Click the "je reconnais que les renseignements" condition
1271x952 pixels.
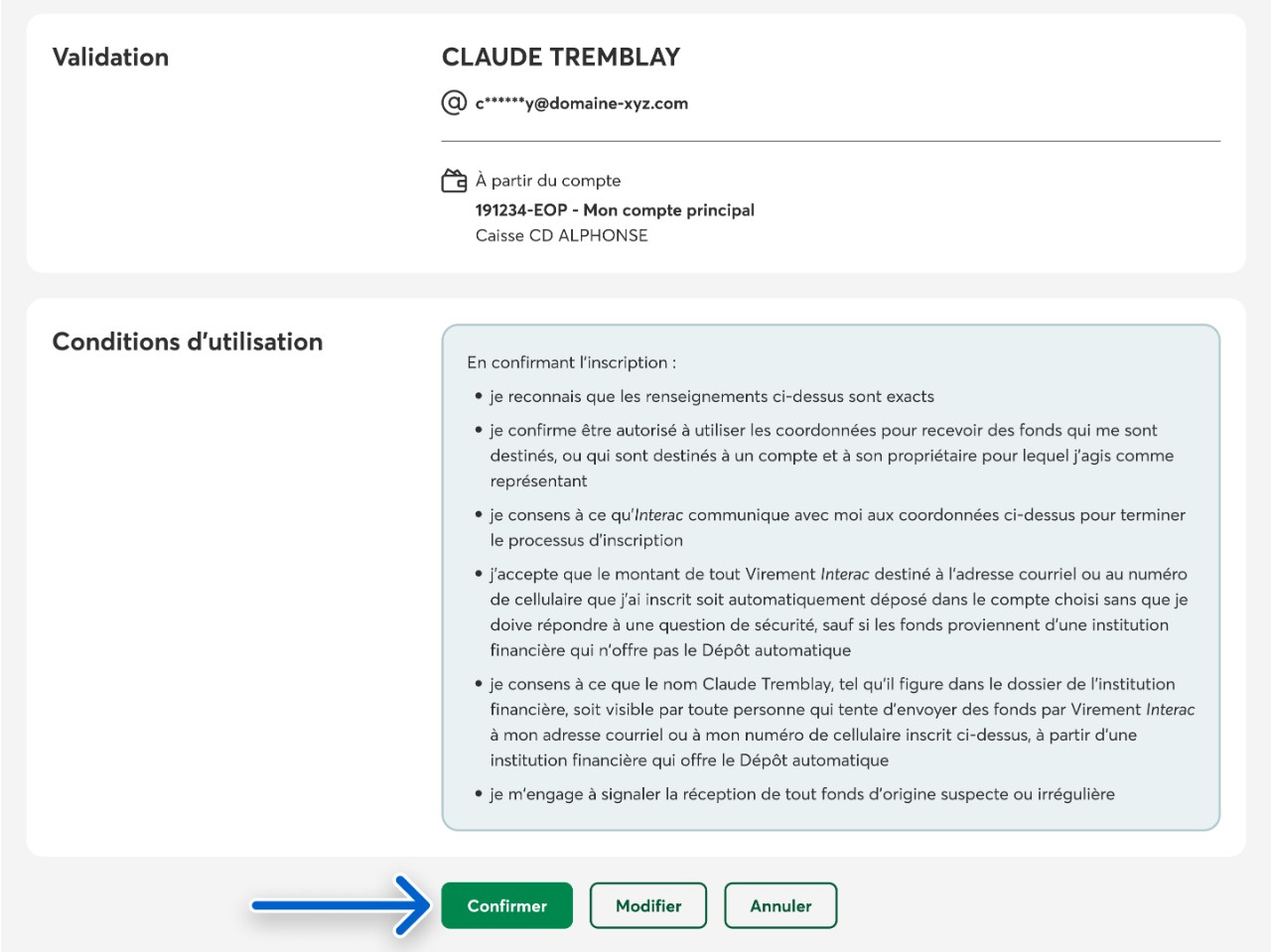[x=711, y=396]
